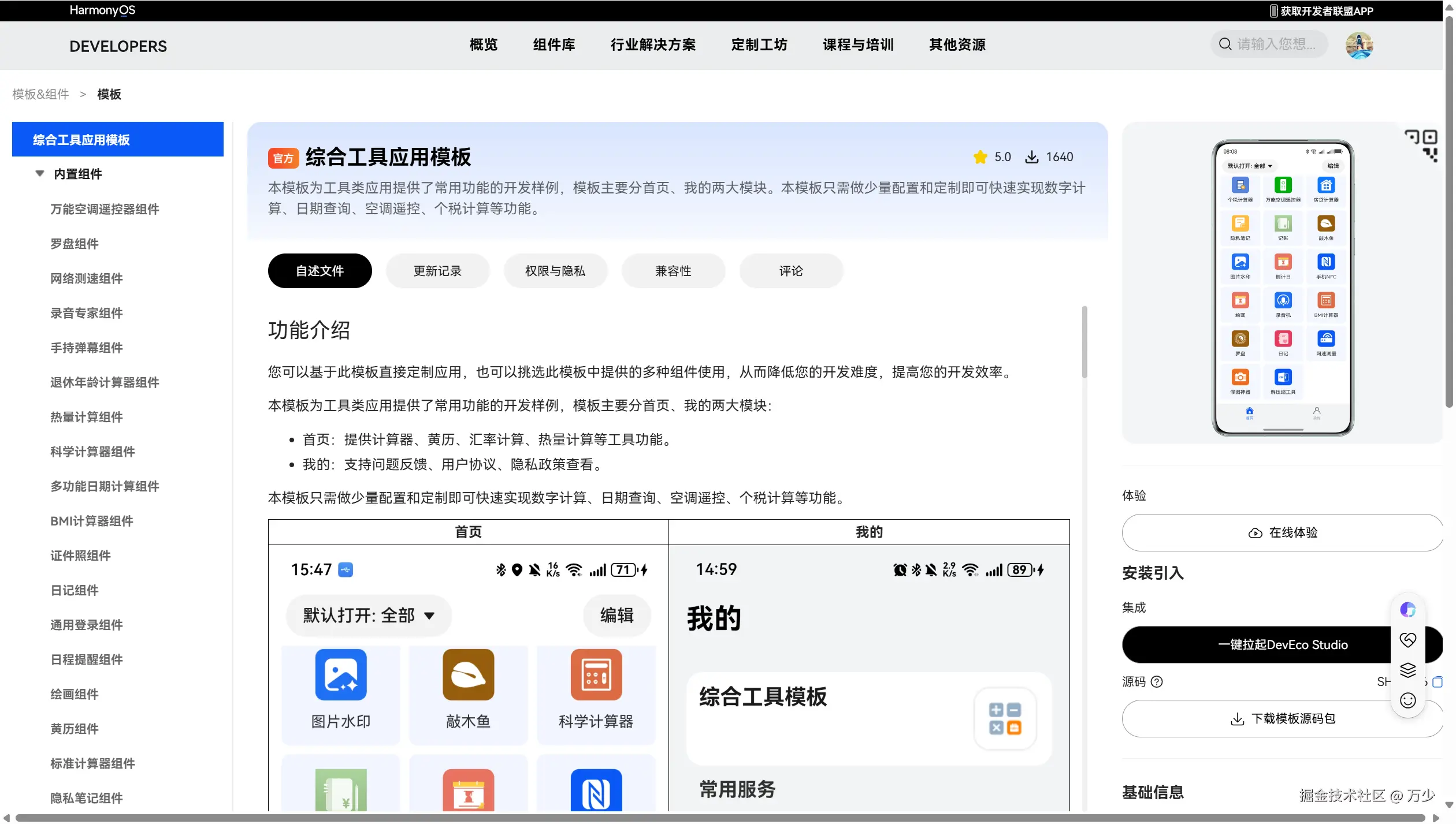The height and width of the screenshot is (824, 1456).
Task: Open the 兼容性 tab
Action: [x=673, y=271]
